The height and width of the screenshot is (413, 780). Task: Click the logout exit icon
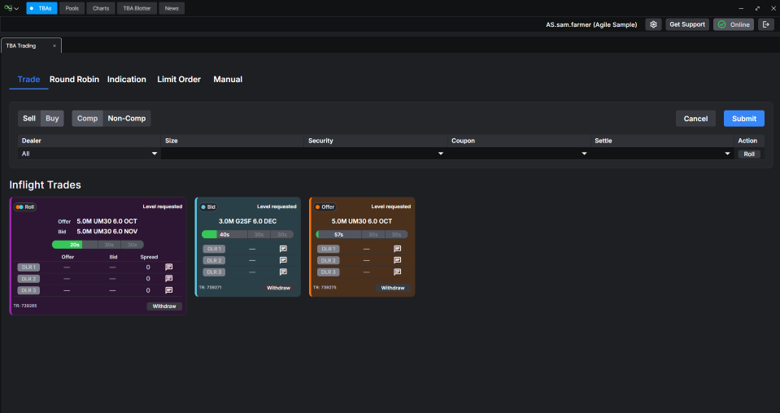766,24
